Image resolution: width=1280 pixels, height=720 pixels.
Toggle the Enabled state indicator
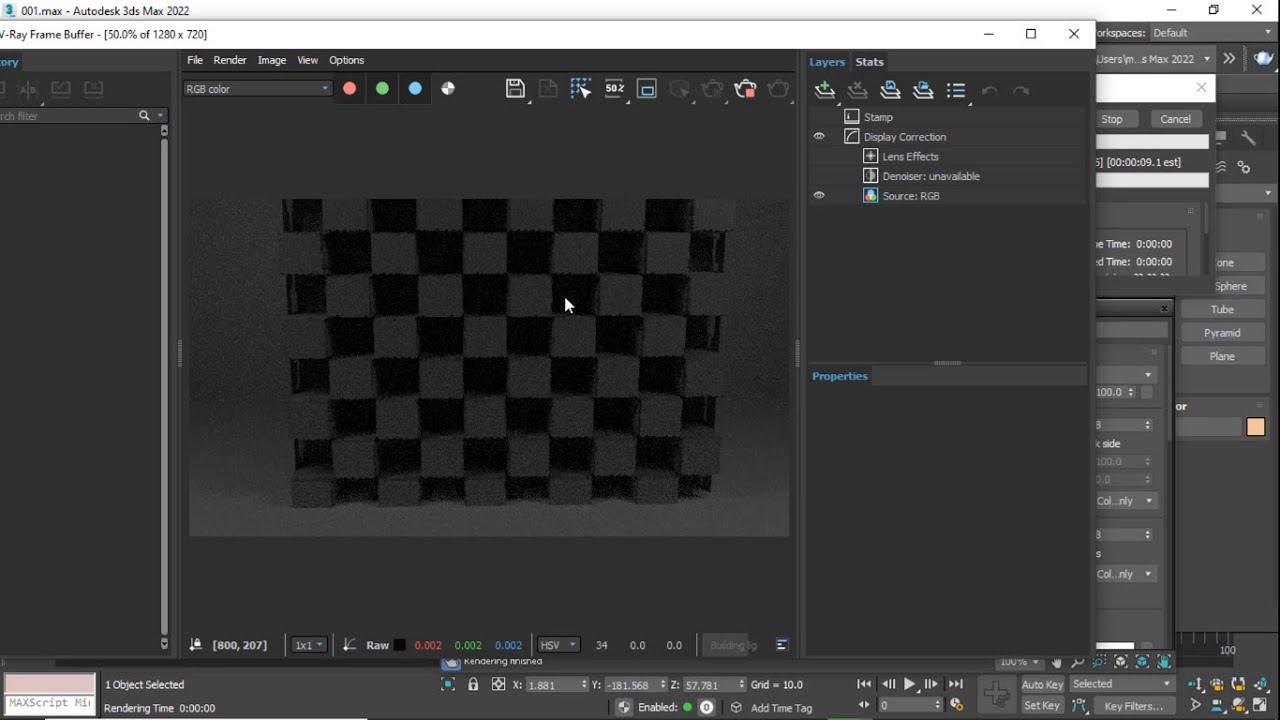[687, 707]
